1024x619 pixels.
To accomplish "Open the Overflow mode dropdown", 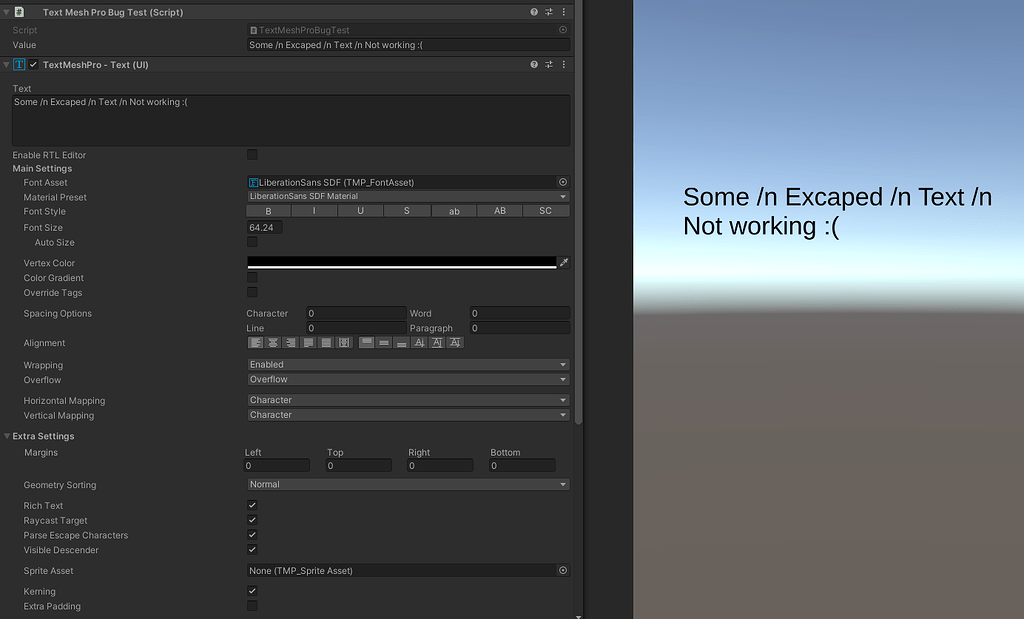I will coord(407,379).
